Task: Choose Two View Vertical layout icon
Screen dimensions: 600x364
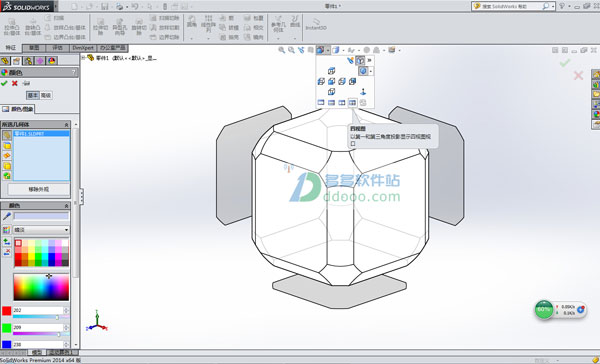Action: click(342, 103)
